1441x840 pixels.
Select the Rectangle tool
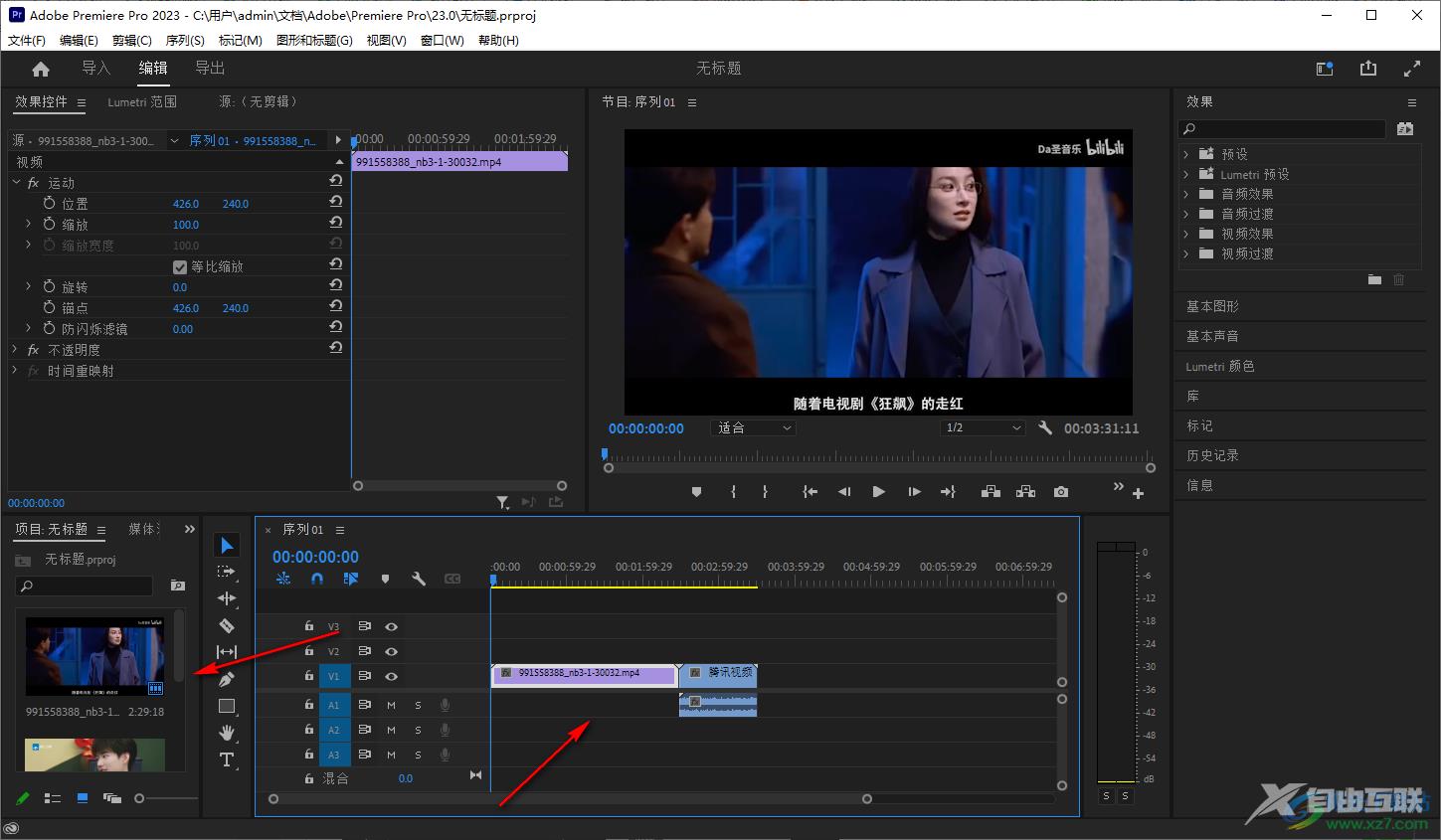coord(227,706)
